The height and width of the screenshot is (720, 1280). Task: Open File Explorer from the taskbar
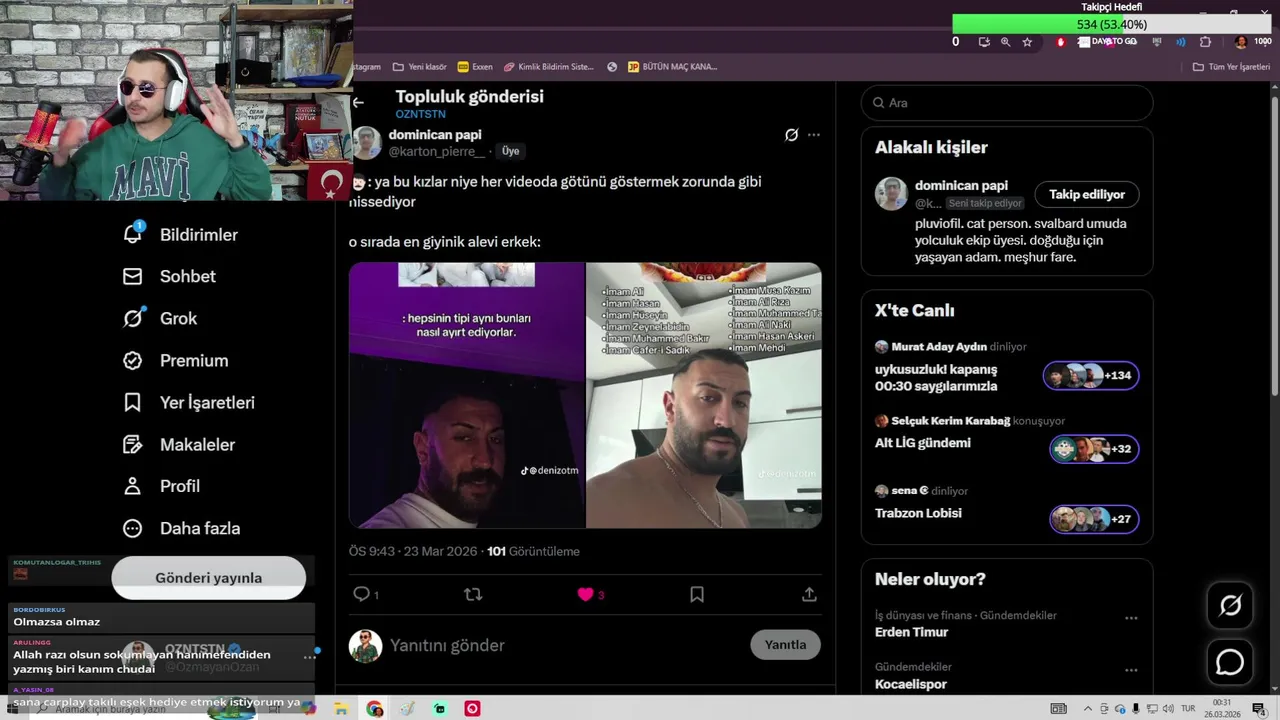pyautogui.click(x=341, y=709)
